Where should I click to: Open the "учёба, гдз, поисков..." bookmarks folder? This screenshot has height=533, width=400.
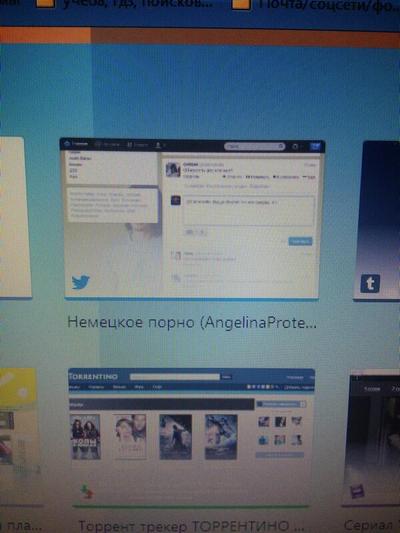(125, 4)
